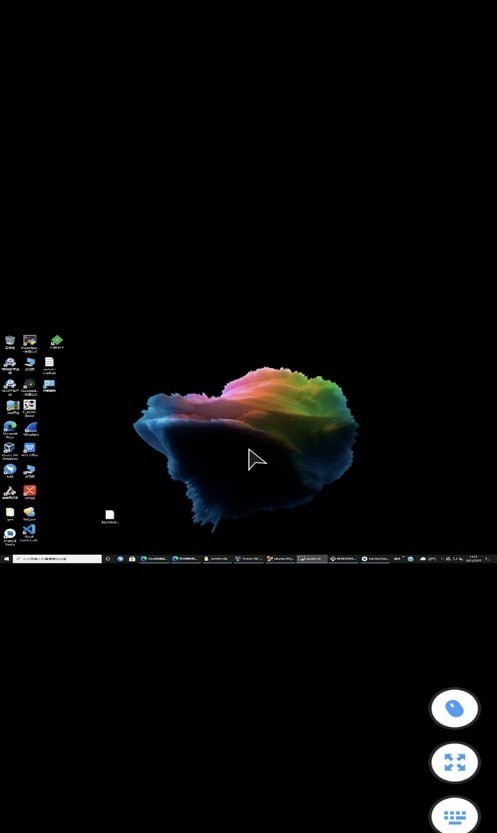Open the red X icon desktop shortcut
The image size is (497, 833).
[30, 490]
